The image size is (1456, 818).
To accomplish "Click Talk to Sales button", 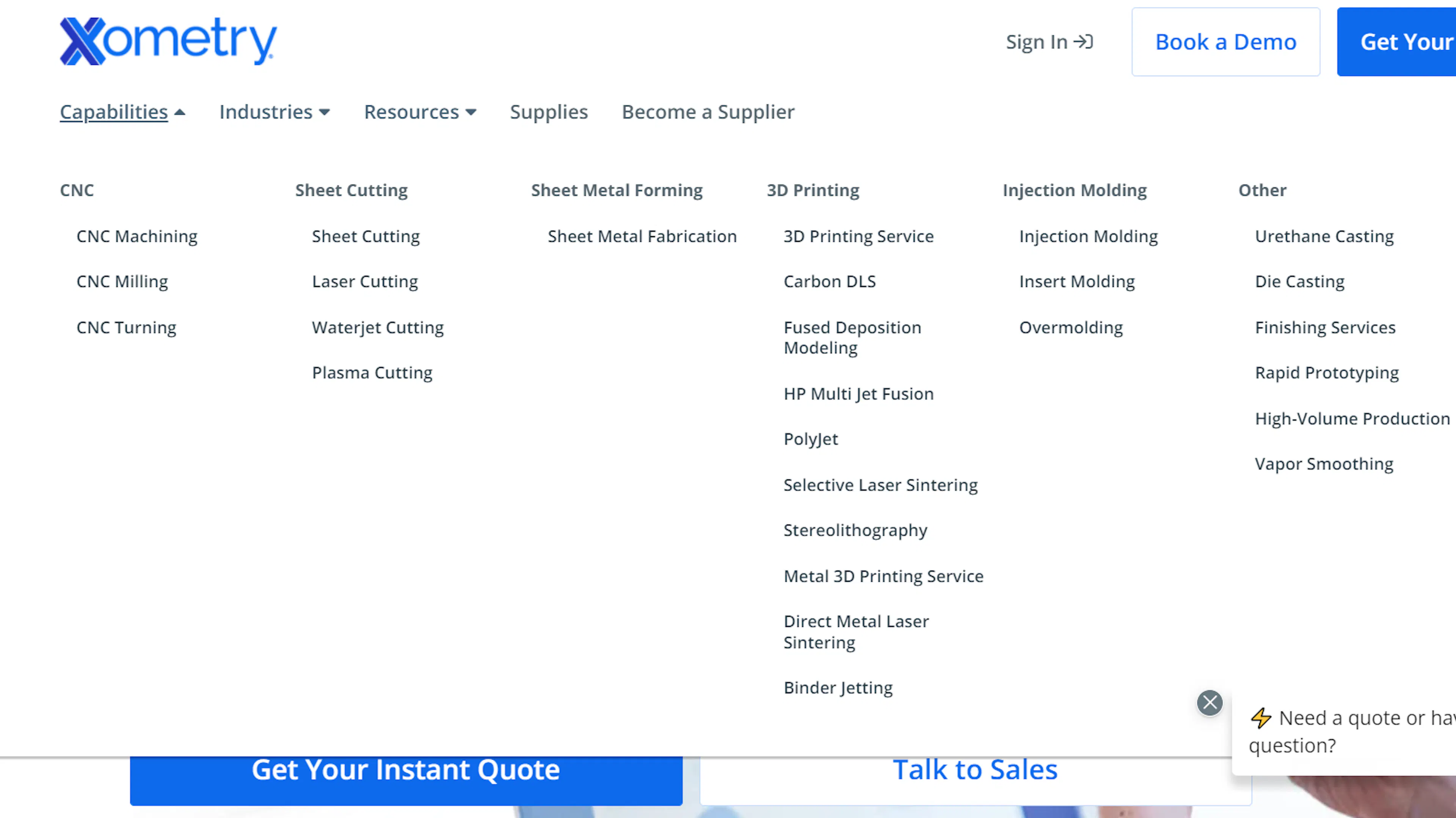I will pos(975,781).
